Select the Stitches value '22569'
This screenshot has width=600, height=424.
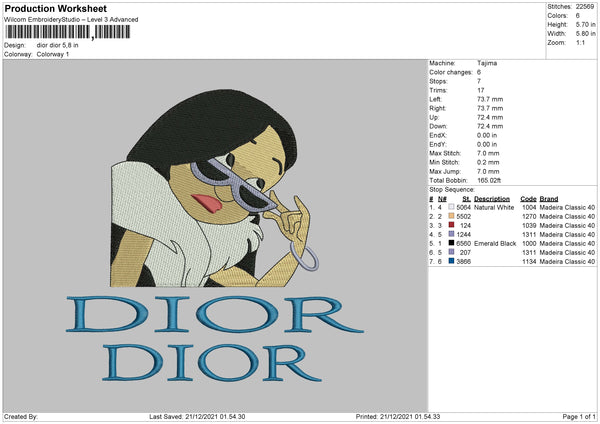pyautogui.click(x=585, y=7)
